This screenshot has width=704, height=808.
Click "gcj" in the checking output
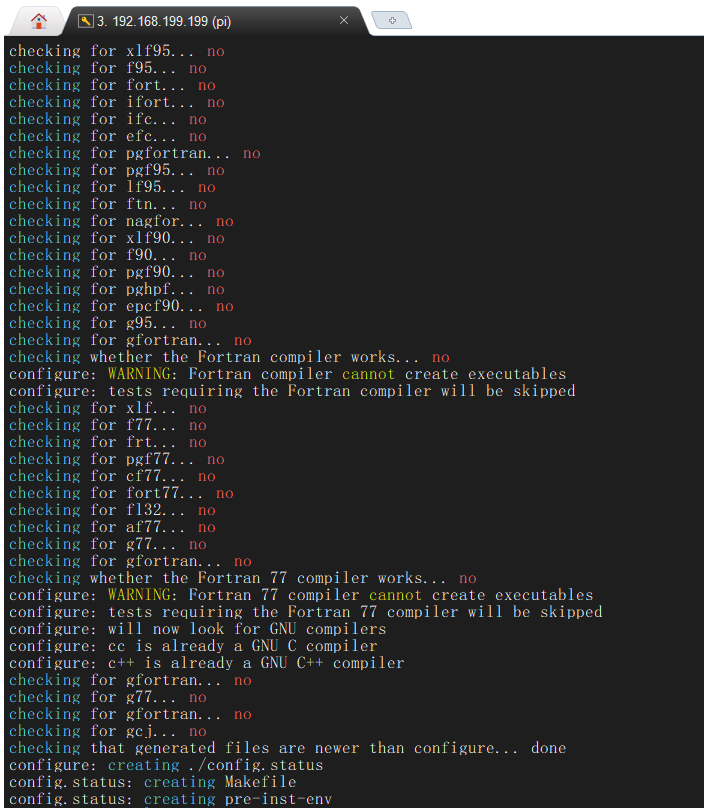click(139, 731)
